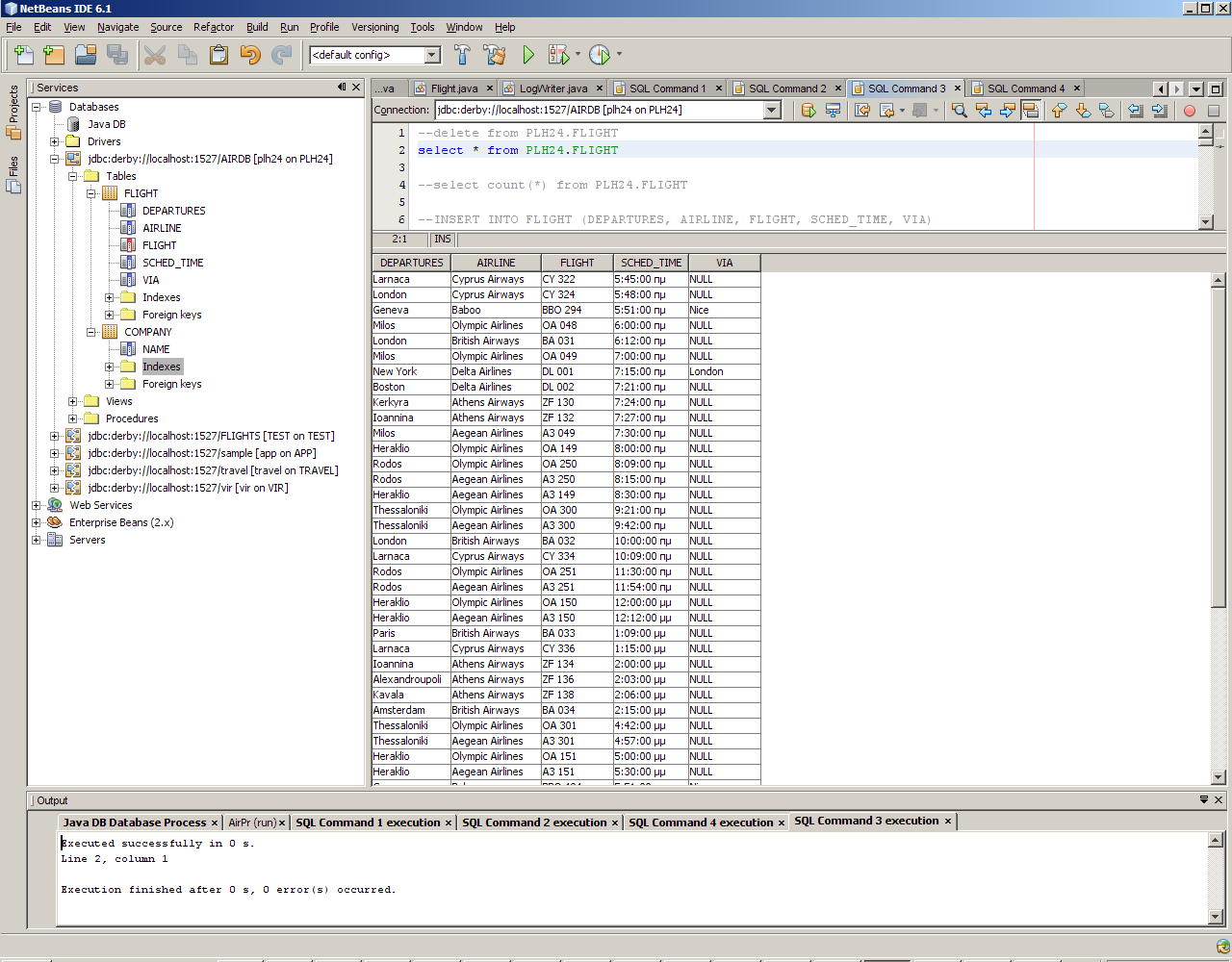Viewport: 1232px width, 962px height.
Task: Click the Profile Main Project clock icon
Action: coord(600,55)
